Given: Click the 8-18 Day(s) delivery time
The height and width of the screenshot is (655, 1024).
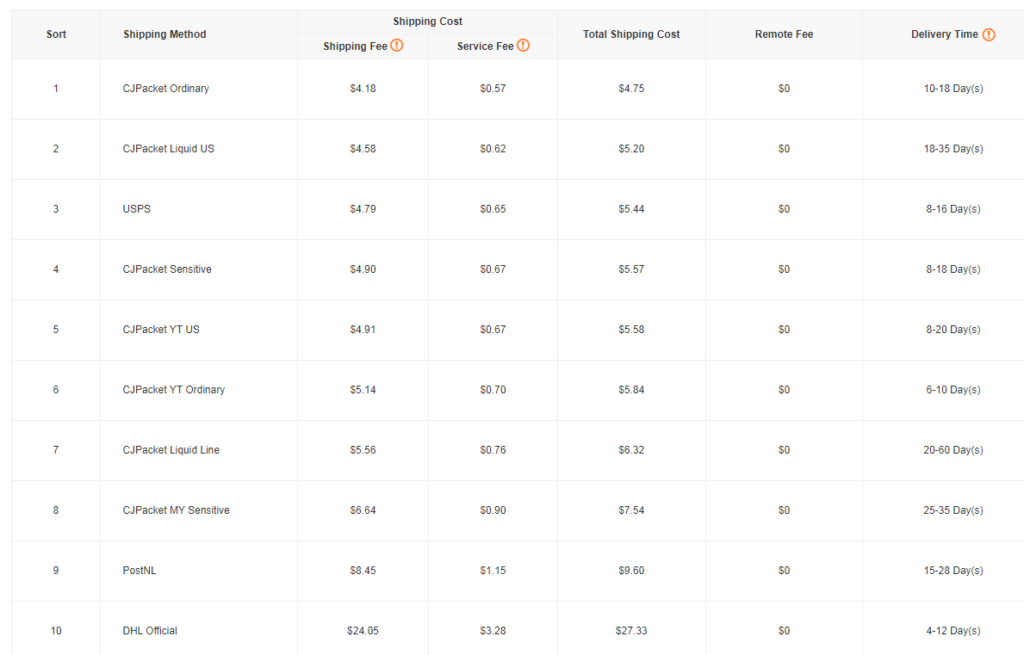Looking at the screenshot, I should tap(953, 269).
